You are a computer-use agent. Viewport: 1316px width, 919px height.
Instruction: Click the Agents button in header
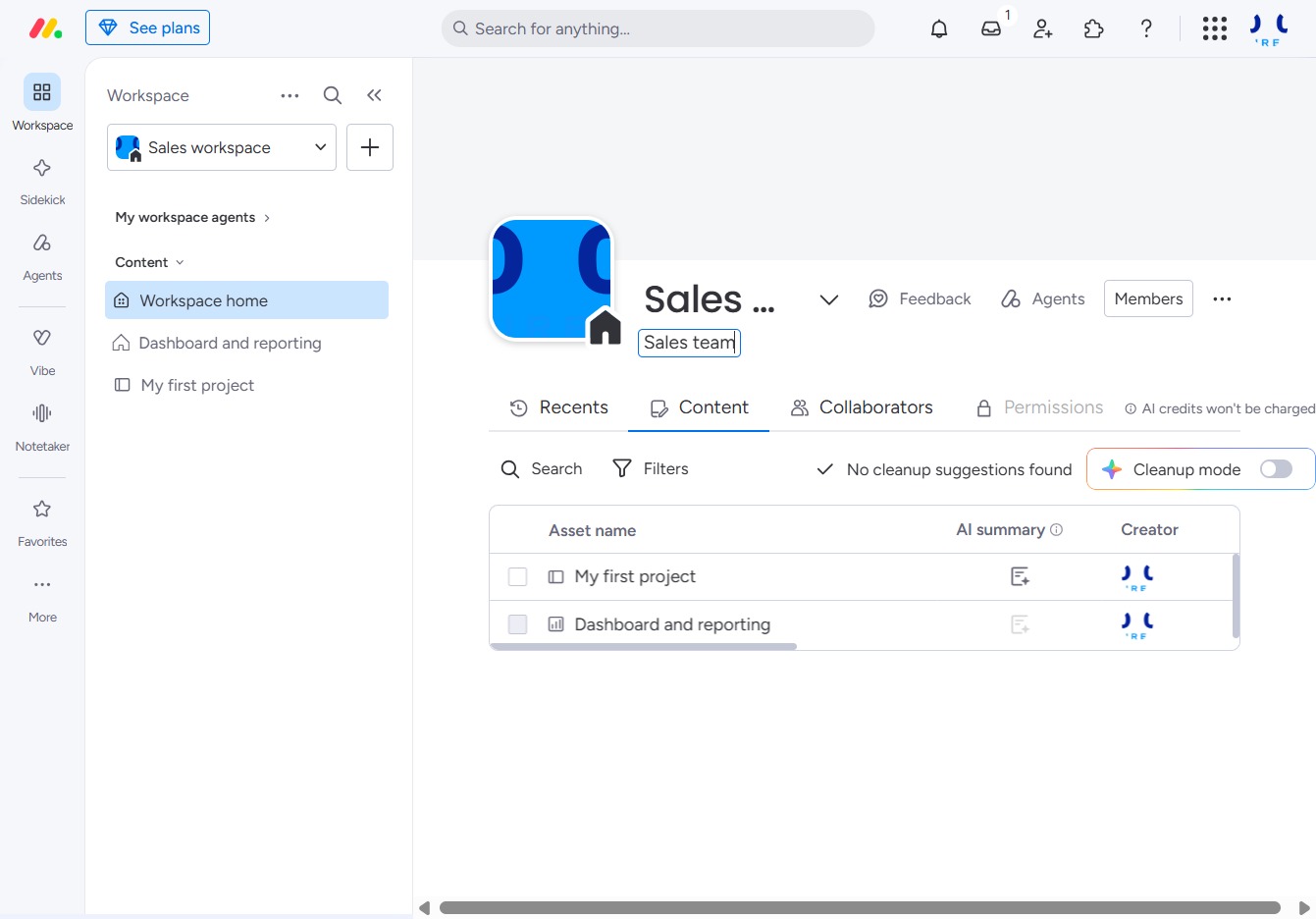point(1042,298)
